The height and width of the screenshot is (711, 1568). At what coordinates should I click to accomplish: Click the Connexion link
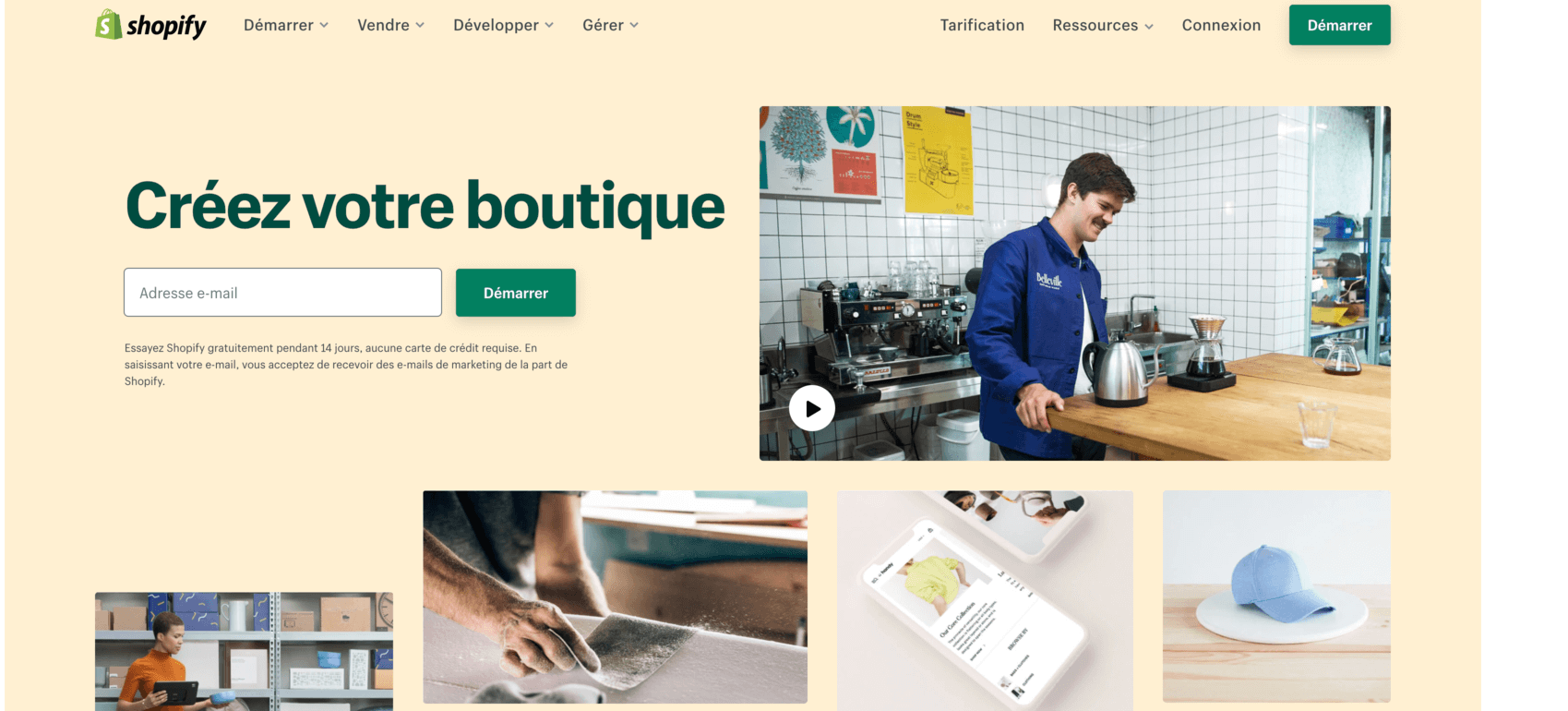[1221, 25]
